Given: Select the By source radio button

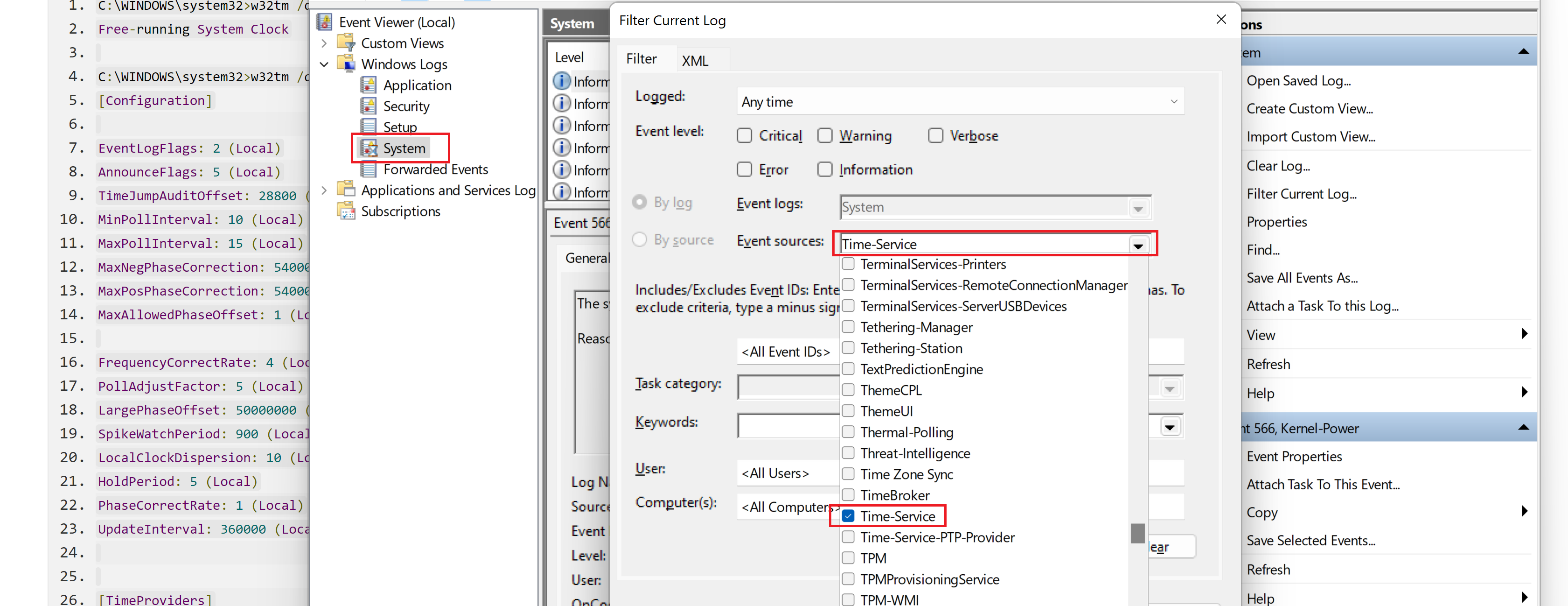Looking at the screenshot, I should click(x=639, y=240).
